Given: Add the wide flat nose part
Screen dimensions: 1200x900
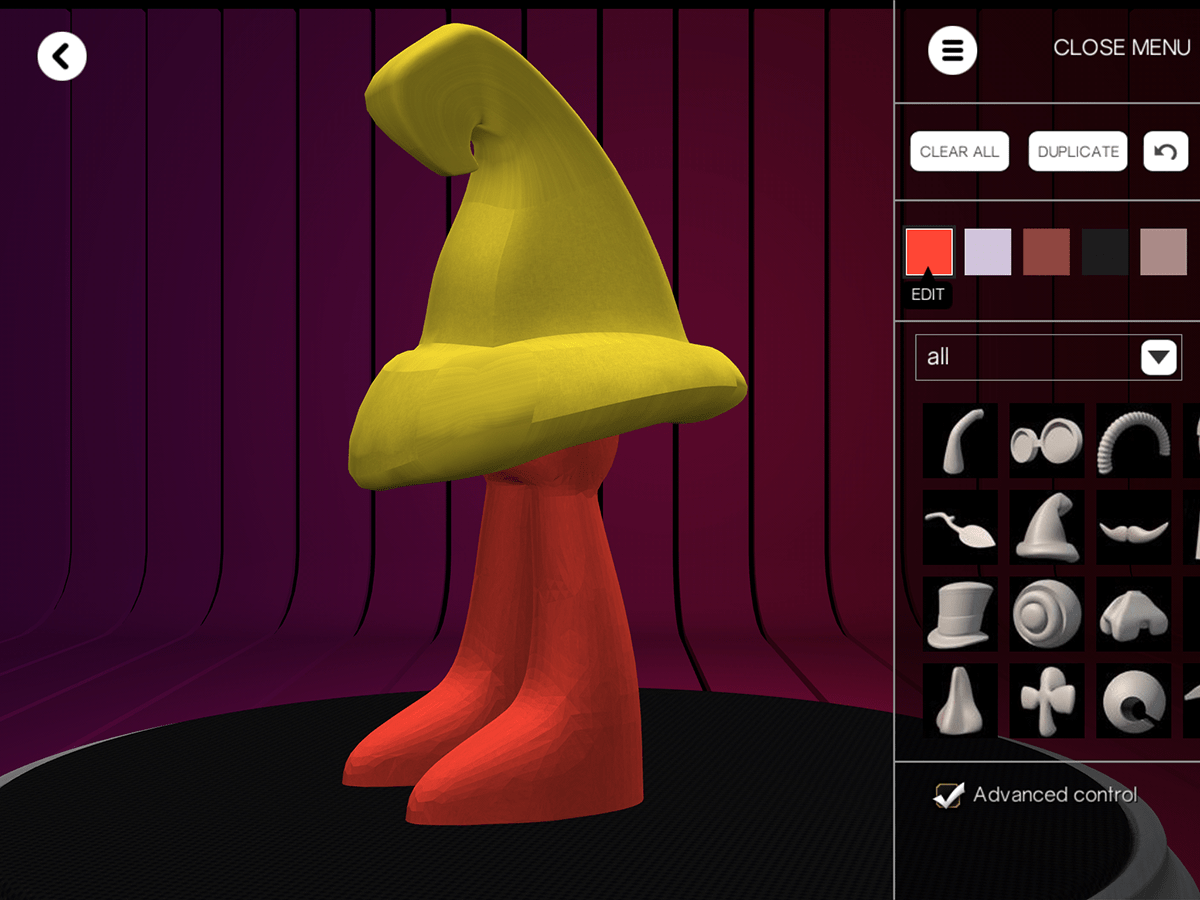Looking at the screenshot, I should point(1134,614).
